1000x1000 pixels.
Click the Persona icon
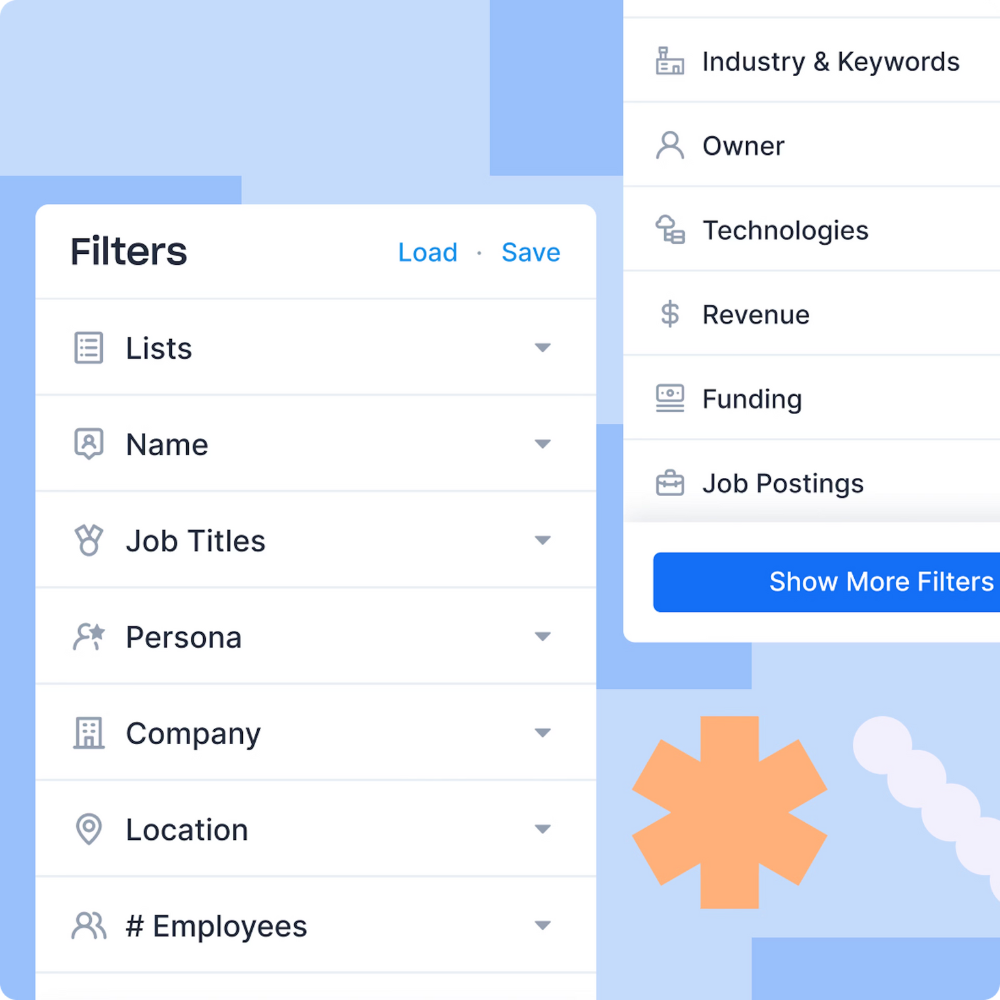click(x=89, y=636)
